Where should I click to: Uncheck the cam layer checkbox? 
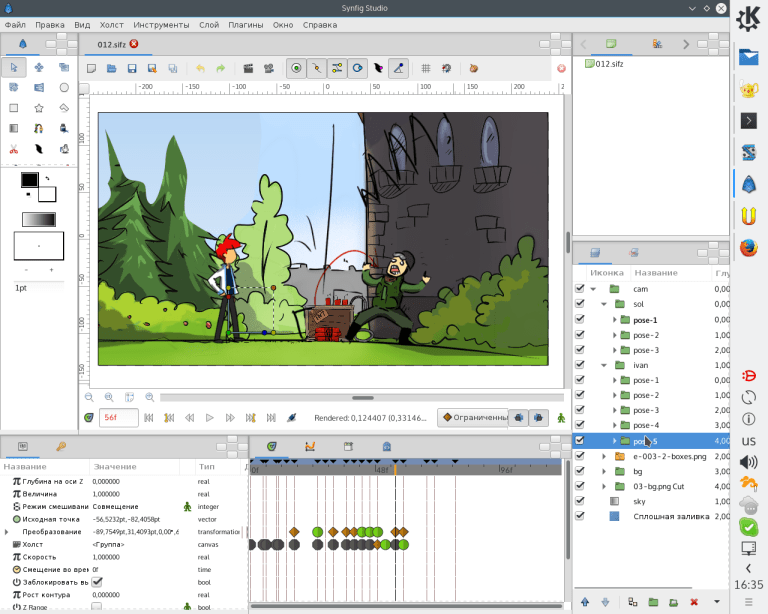[x=580, y=288]
